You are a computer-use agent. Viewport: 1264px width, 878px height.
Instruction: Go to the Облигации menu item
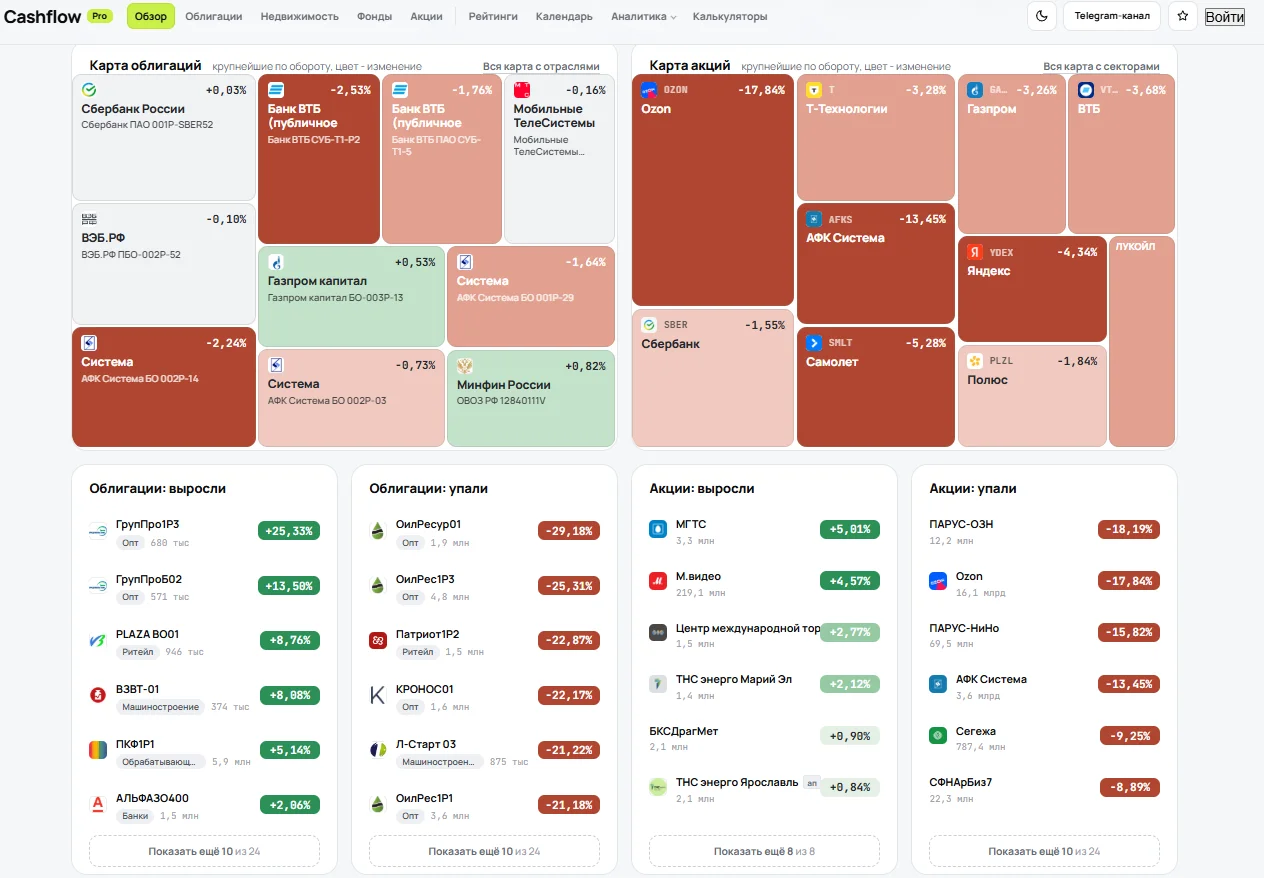coord(214,17)
